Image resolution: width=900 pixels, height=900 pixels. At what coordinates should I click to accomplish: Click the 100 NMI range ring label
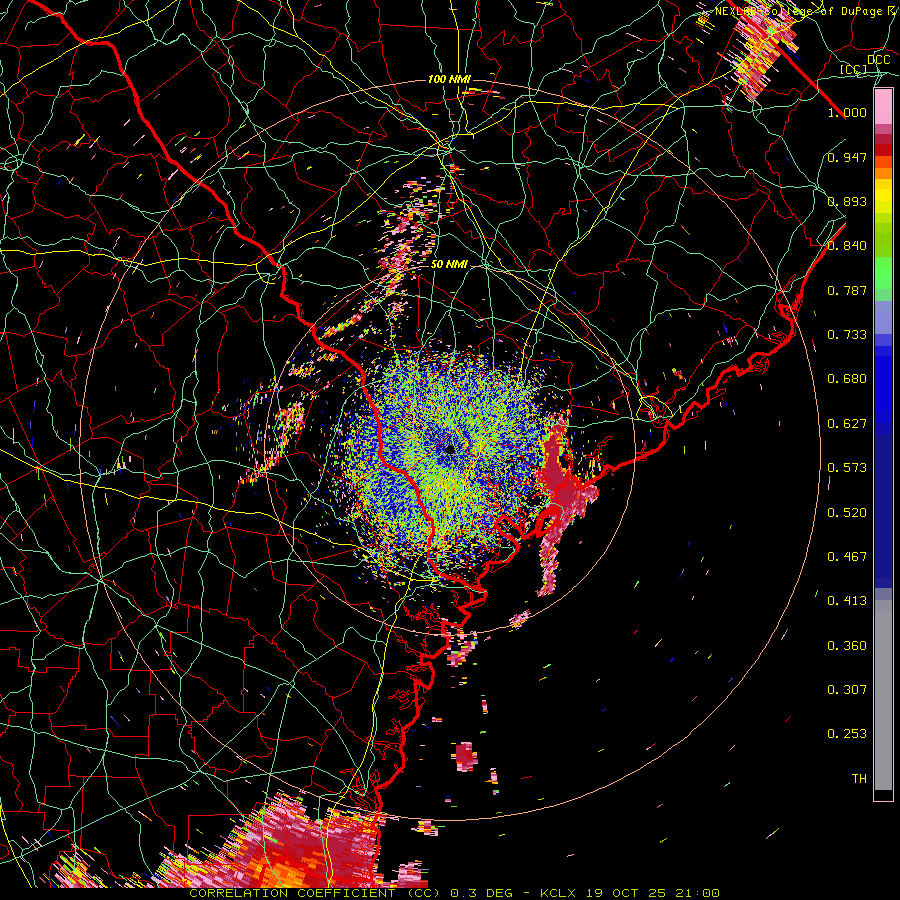click(449, 79)
